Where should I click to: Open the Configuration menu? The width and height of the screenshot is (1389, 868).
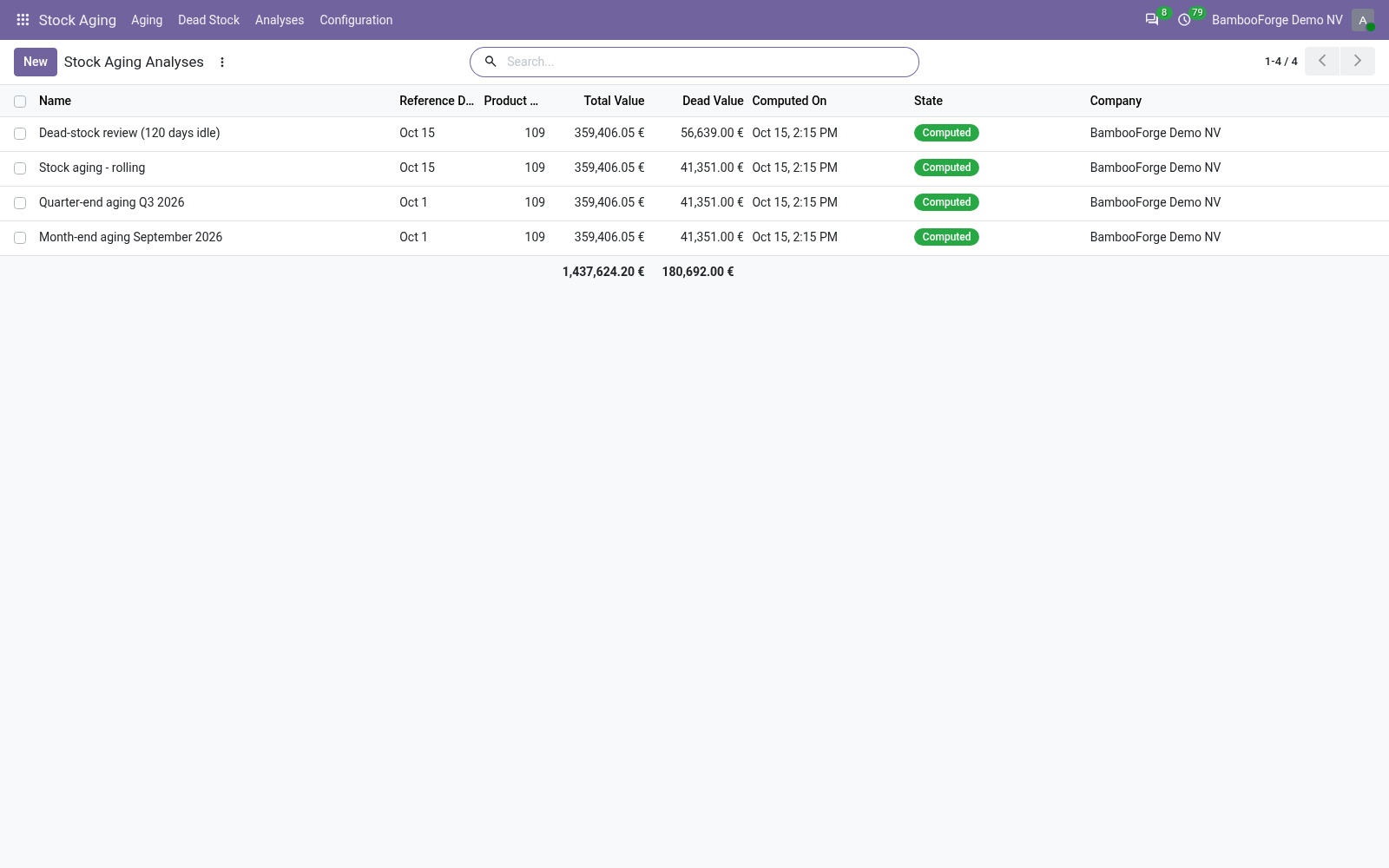point(356,20)
